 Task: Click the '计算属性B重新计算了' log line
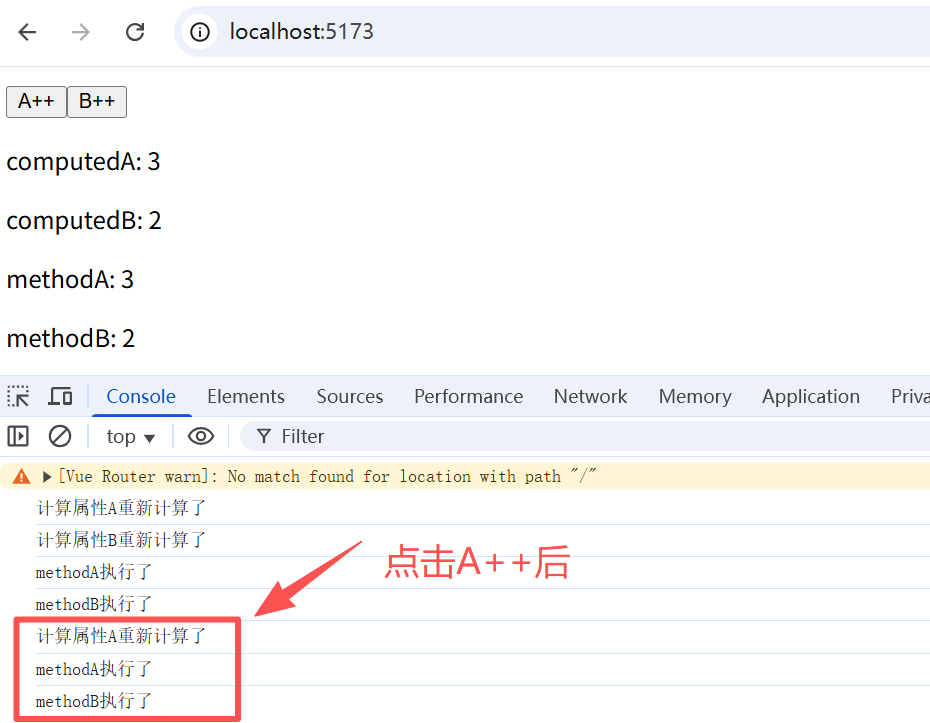tap(121, 540)
